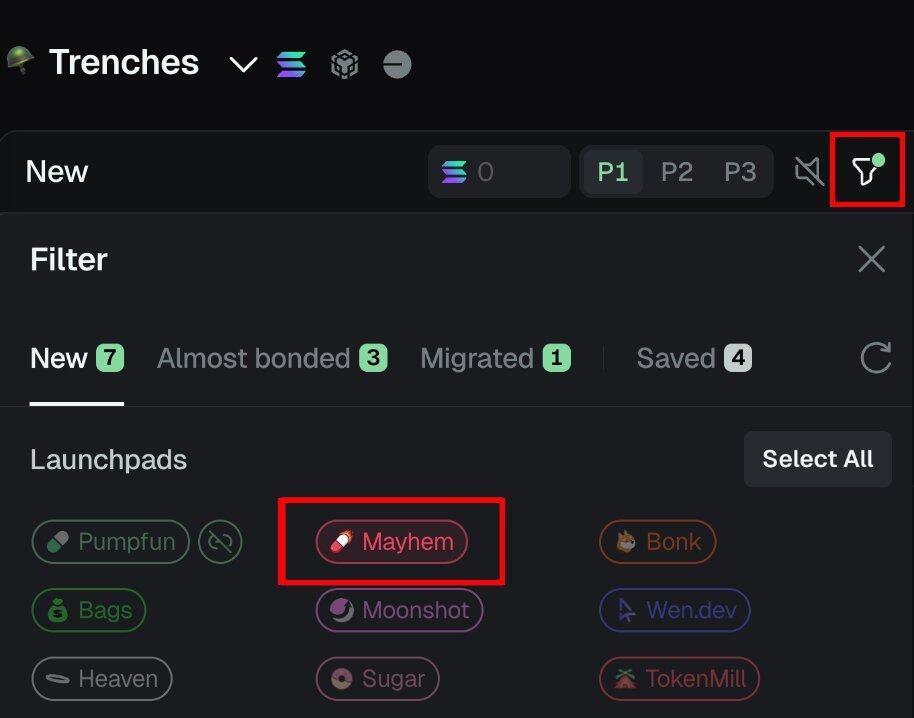Select the Solana chain icon beside Trenches
This screenshot has width=914, height=718.
coord(291,65)
